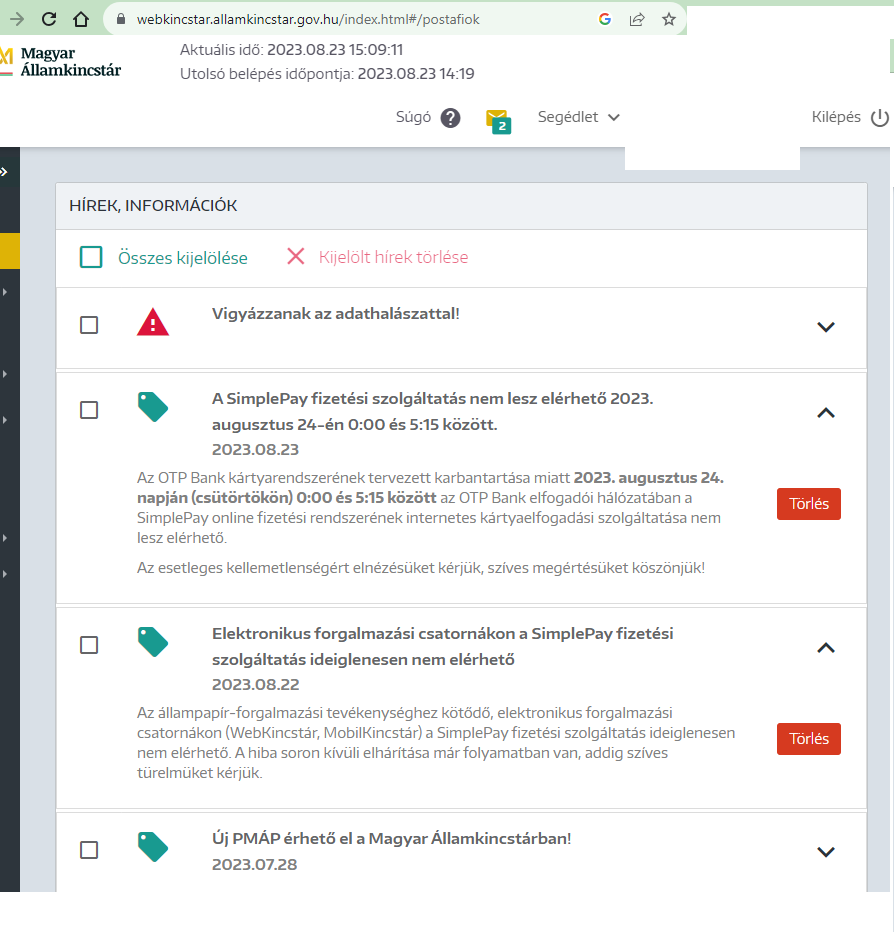Click the Súgó question mark icon
Screen dimensions: 895x932
451,118
